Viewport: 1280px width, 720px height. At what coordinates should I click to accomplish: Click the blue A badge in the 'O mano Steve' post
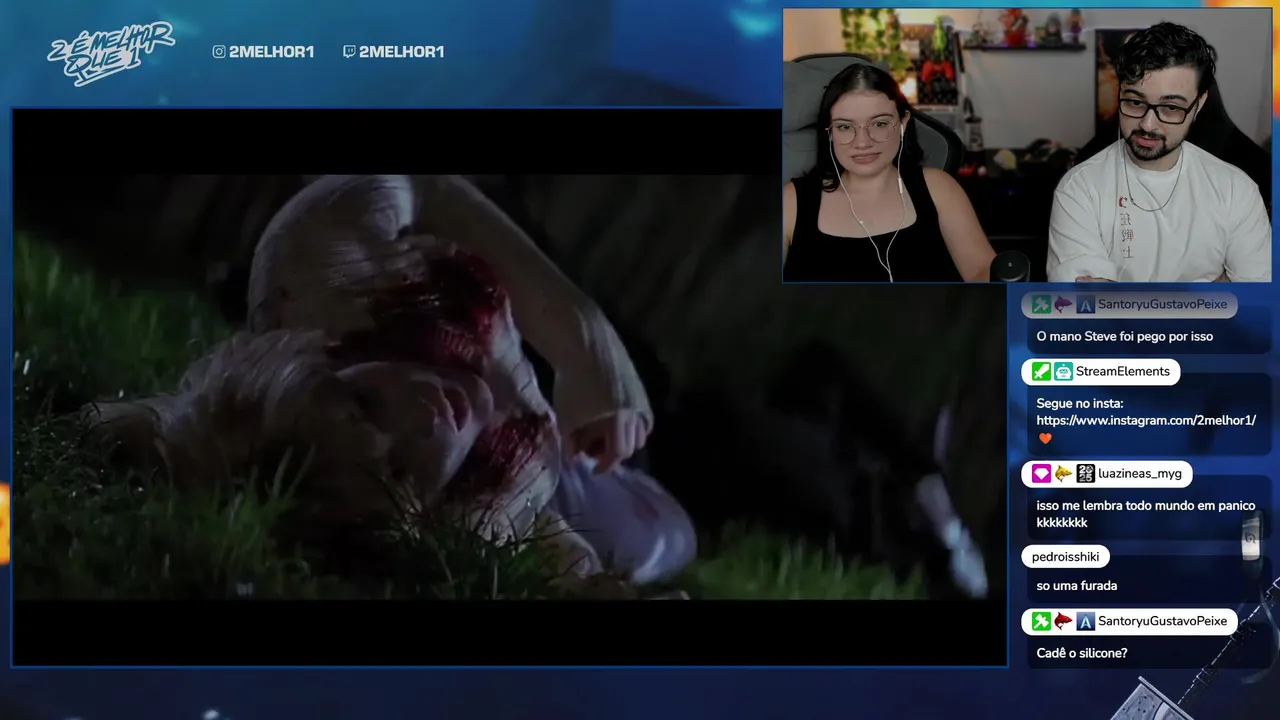click(1085, 305)
